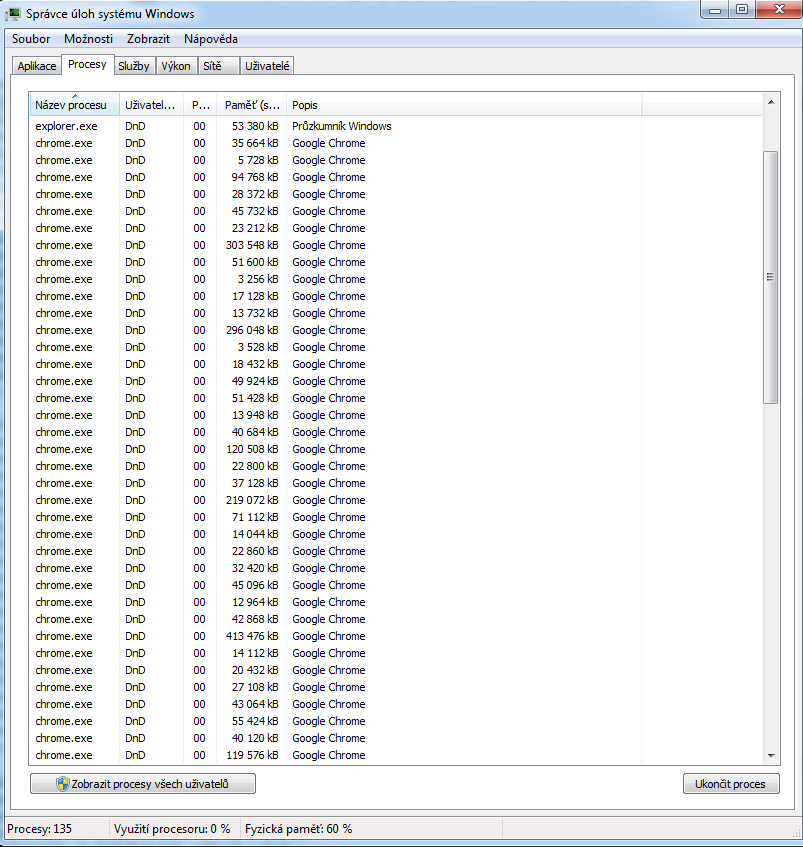The image size is (803, 847).
Task: Select chrome.exe row using 94 768 kB
Action: [336, 177]
